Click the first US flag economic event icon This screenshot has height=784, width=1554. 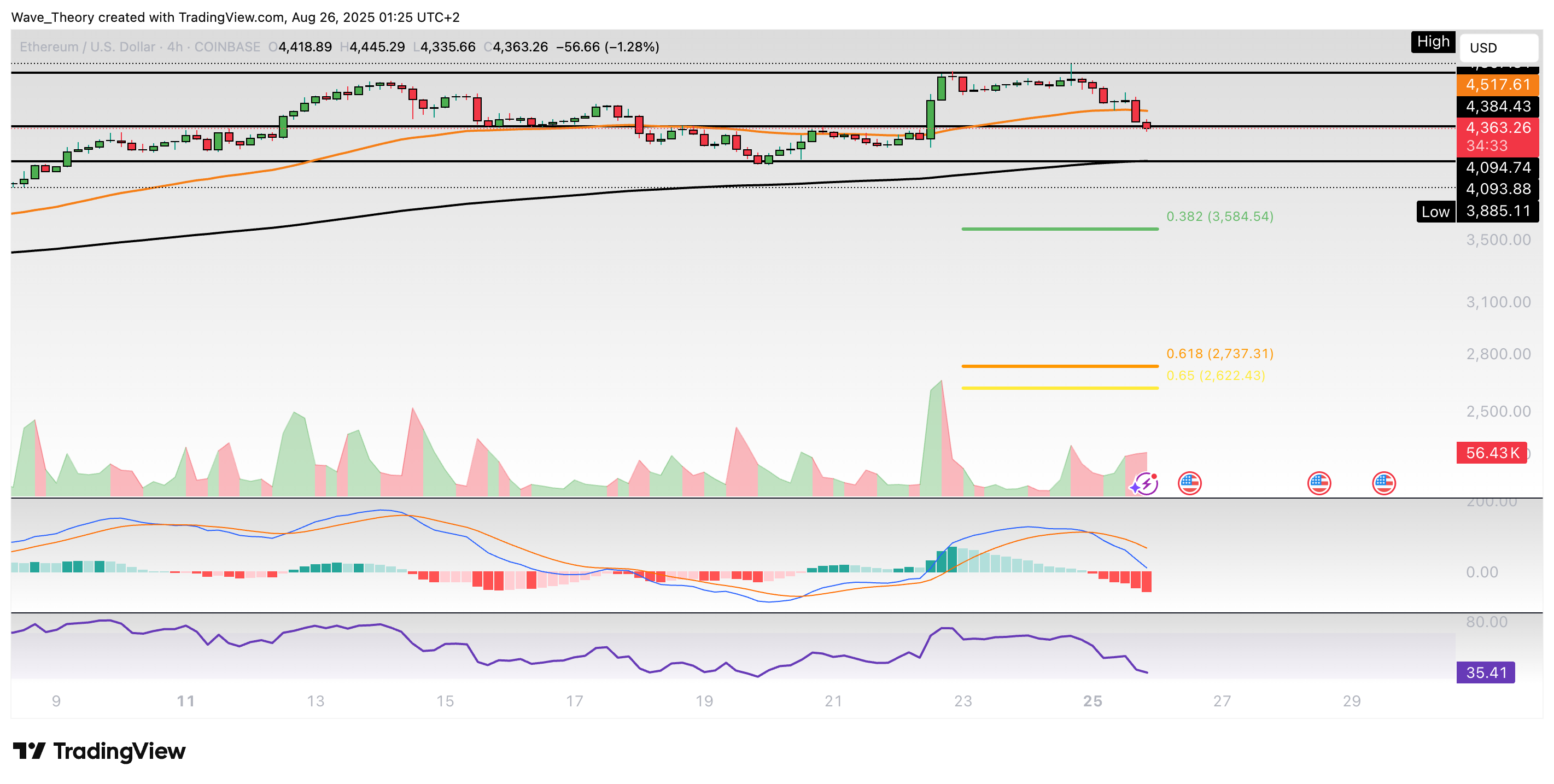click(x=1189, y=483)
